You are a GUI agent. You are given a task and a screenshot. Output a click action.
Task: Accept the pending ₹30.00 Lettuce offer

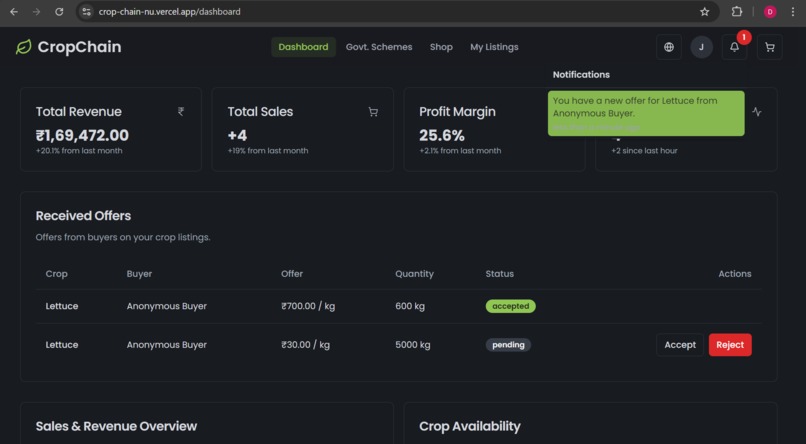680,345
